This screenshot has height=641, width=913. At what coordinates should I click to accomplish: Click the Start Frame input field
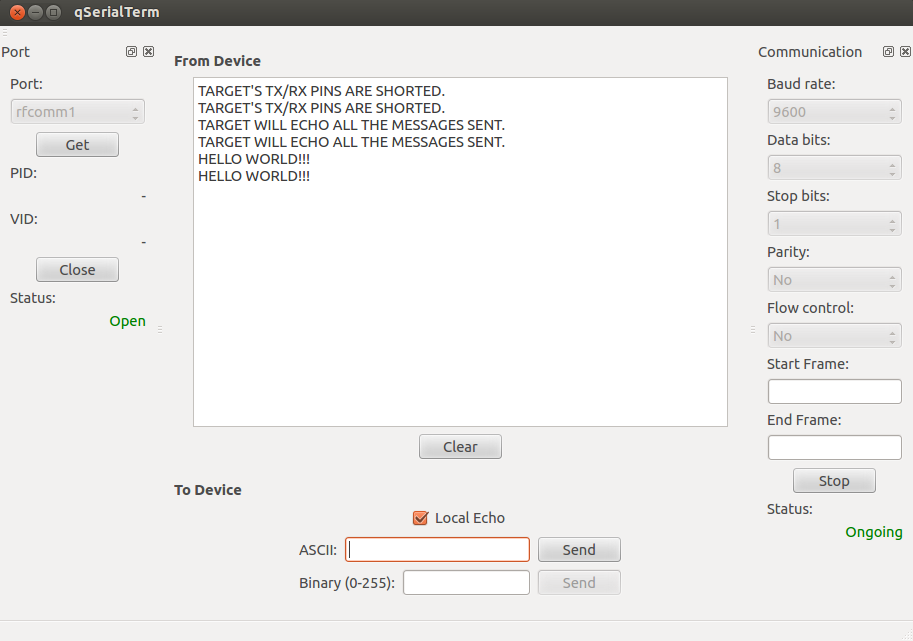(x=834, y=391)
